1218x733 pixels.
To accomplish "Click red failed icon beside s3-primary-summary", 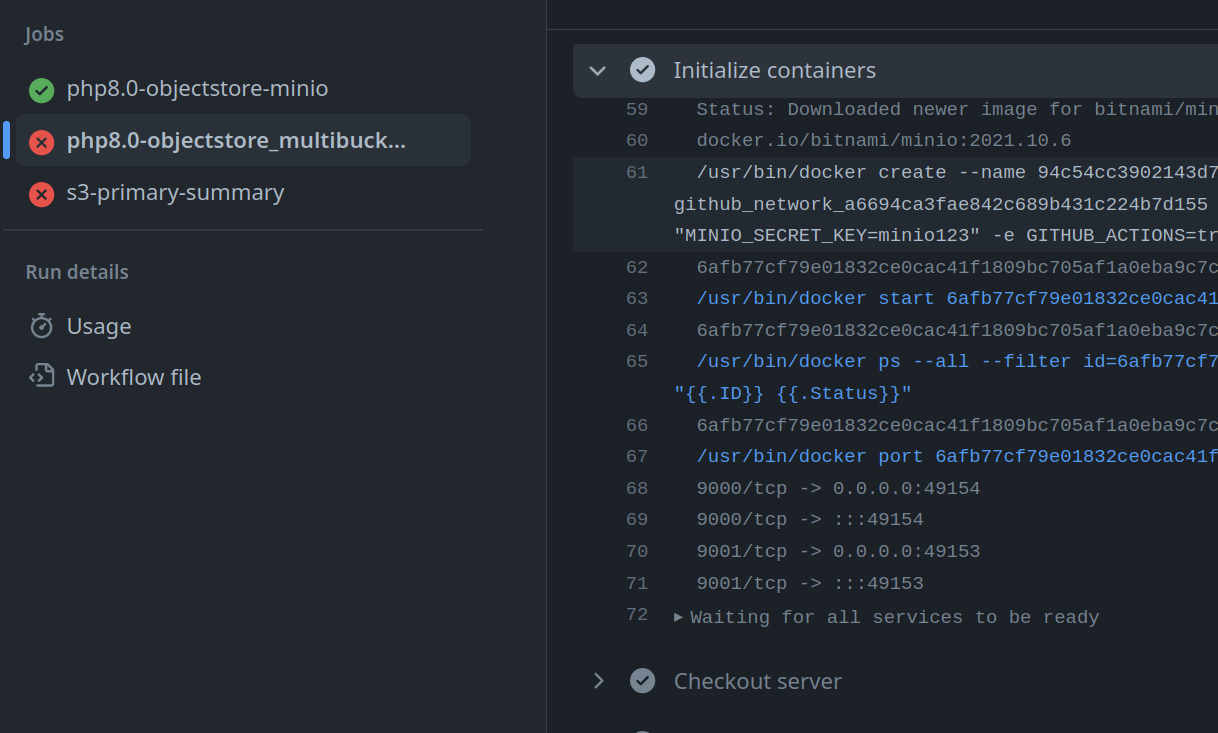I will click(x=41, y=193).
